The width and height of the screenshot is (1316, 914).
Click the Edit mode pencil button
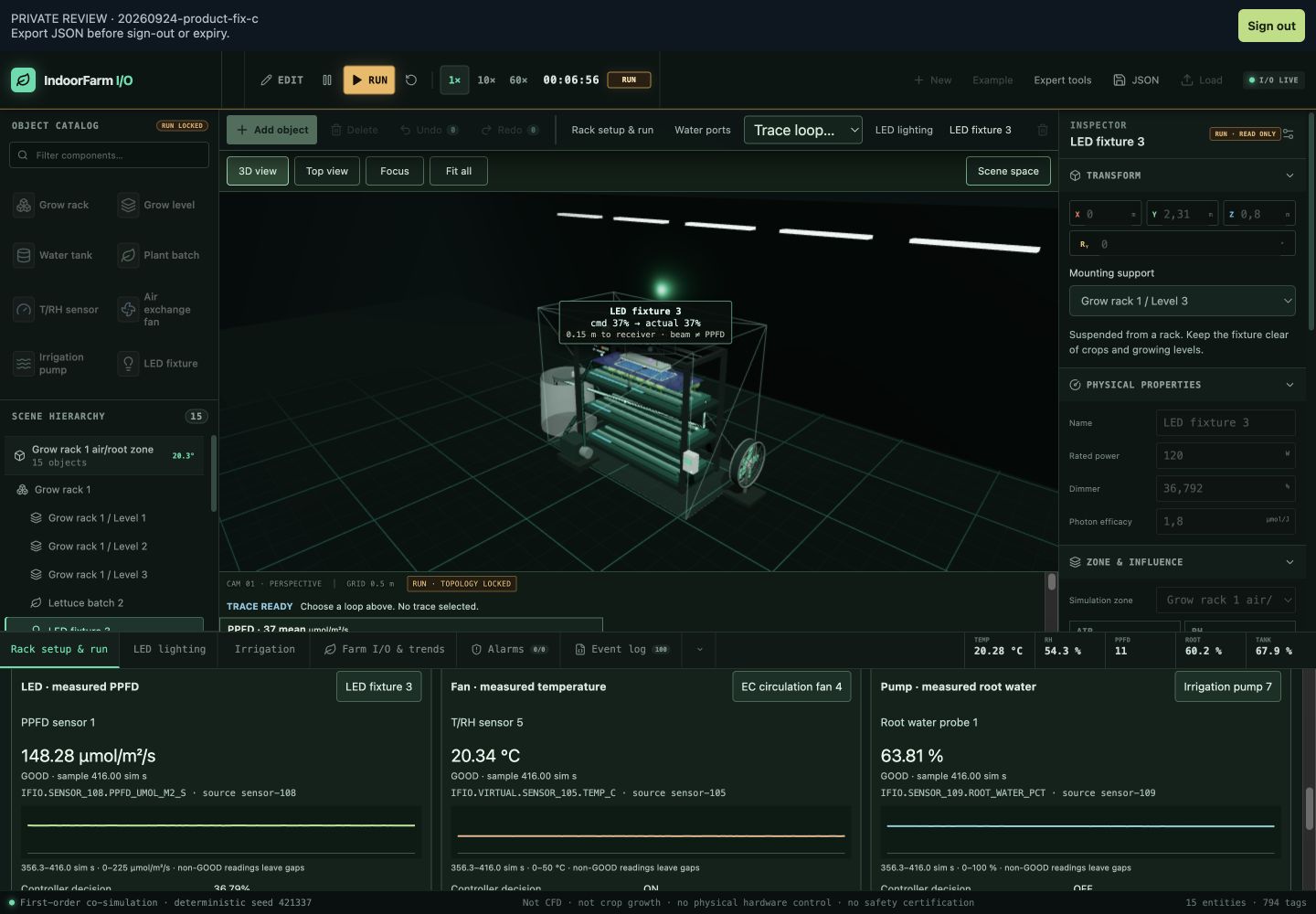[x=281, y=80]
